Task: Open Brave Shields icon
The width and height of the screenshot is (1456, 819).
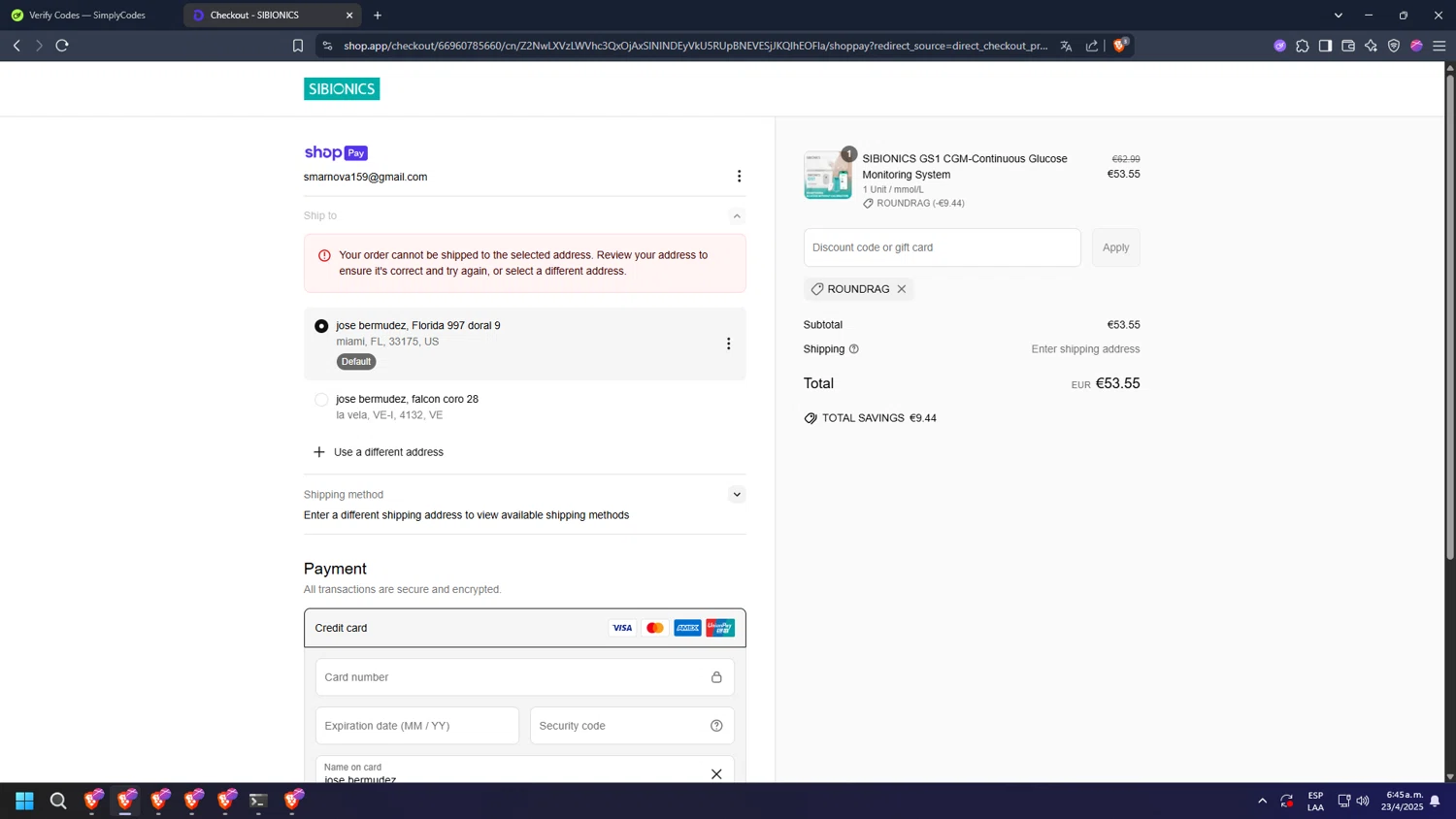Action: 1120,46
